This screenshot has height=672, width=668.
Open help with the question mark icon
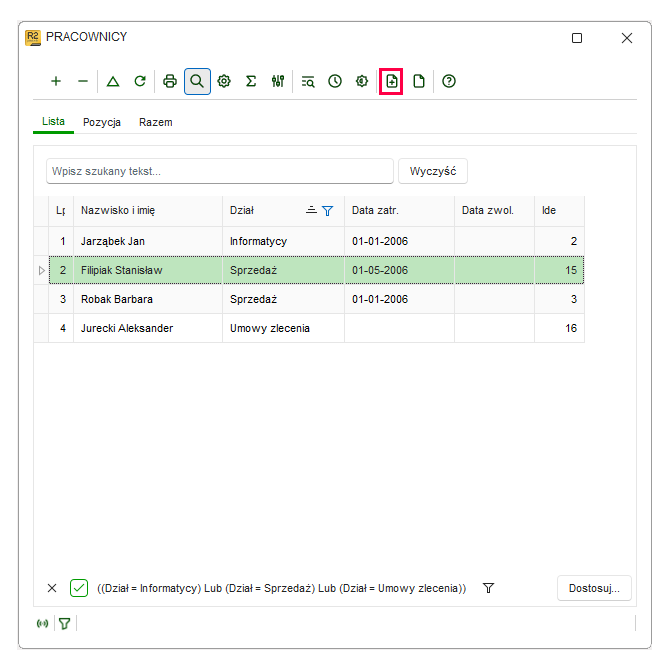(449, 81)
